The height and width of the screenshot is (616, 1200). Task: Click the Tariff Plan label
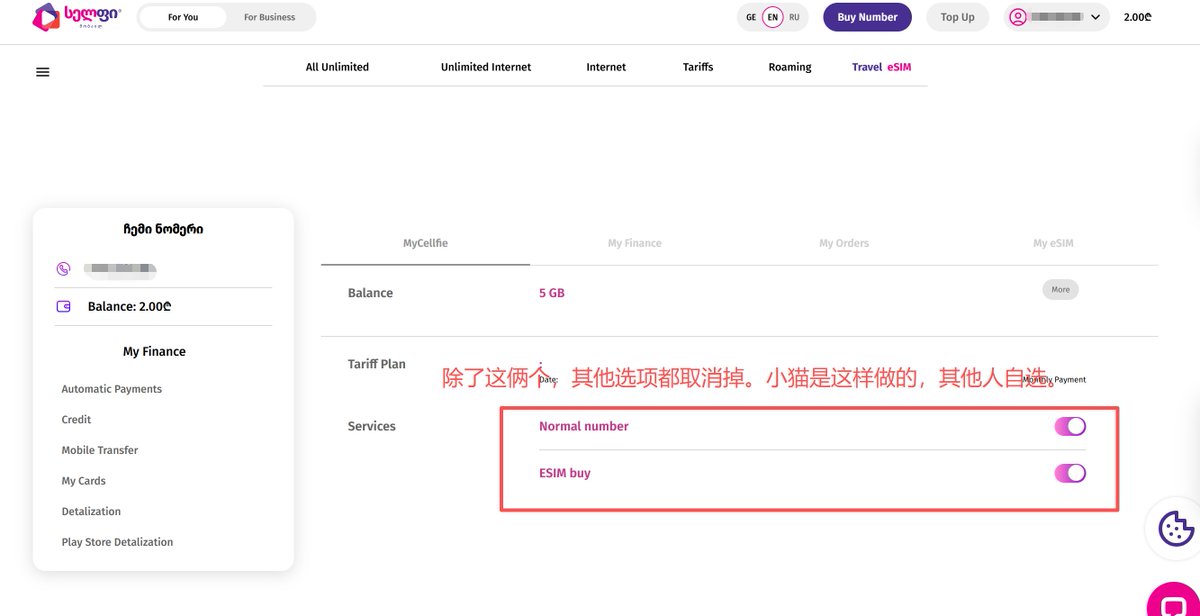coord(377,364)
